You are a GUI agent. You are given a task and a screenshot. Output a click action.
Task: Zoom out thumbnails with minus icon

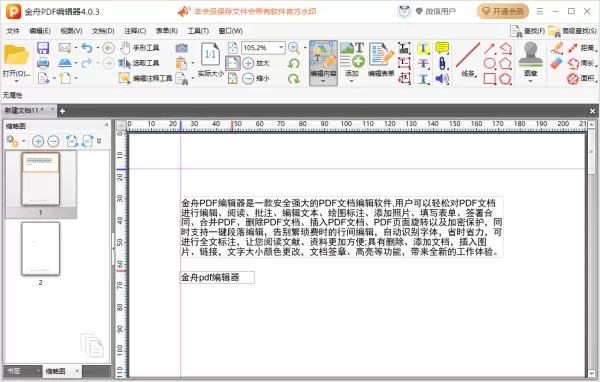54,141
